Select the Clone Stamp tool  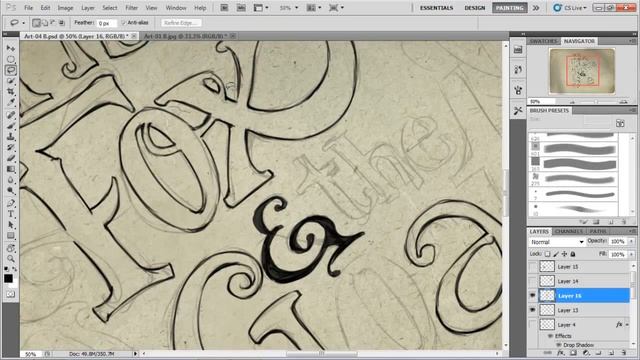[11, 137]
